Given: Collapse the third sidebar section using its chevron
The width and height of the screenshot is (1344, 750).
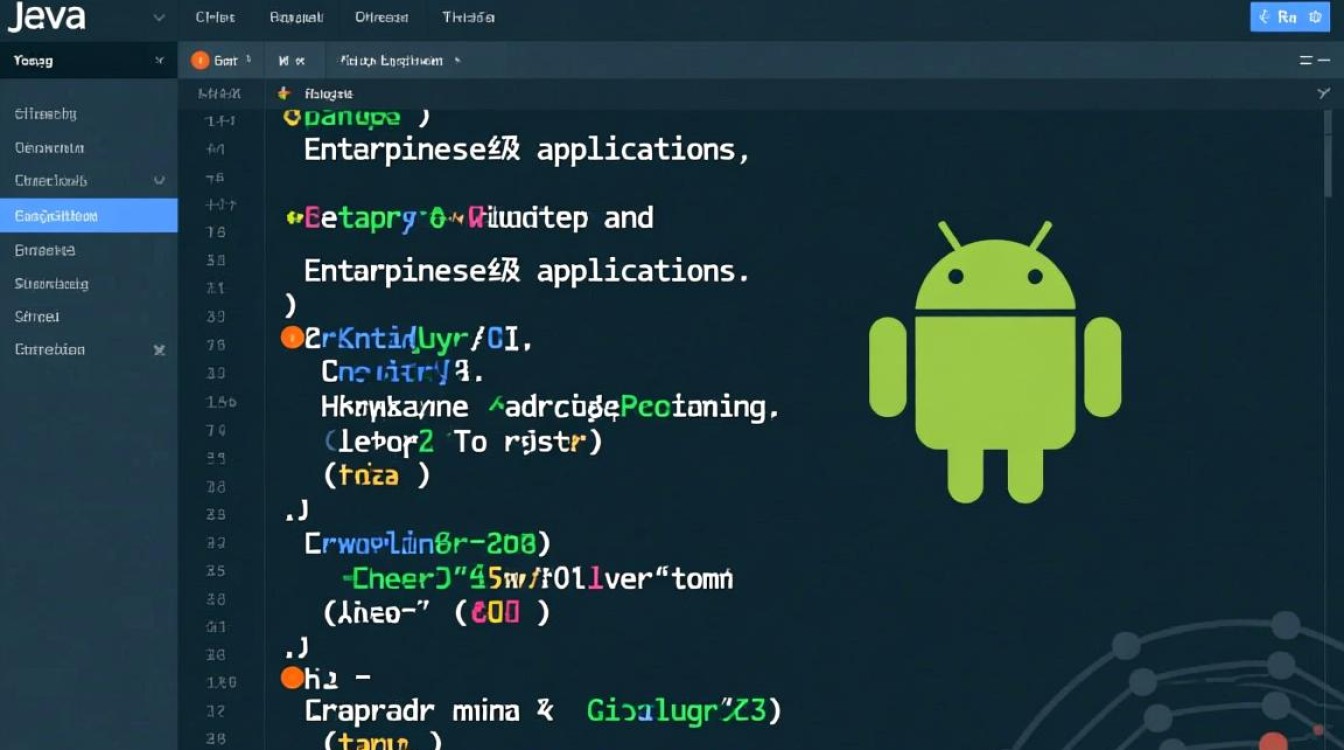Looking at the screenshot, I should click(160, 181).
